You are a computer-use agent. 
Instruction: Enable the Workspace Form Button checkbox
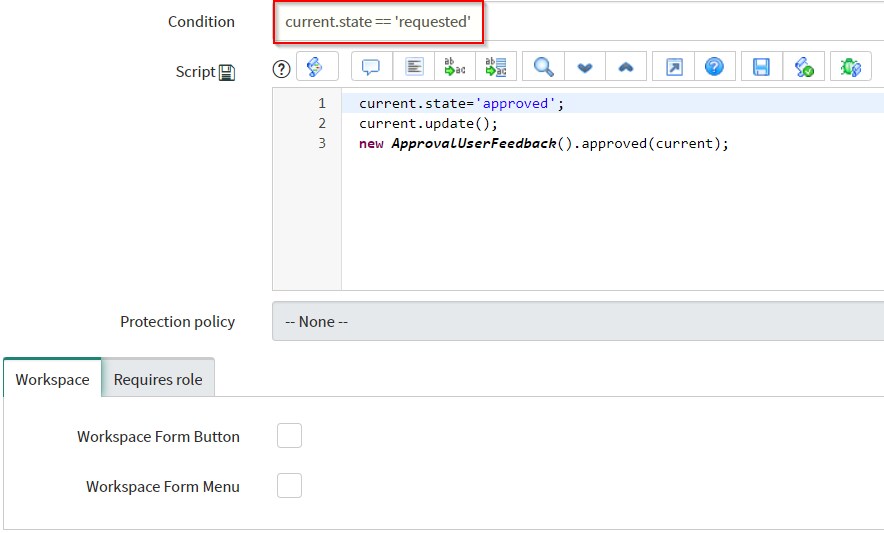[289, 436]
